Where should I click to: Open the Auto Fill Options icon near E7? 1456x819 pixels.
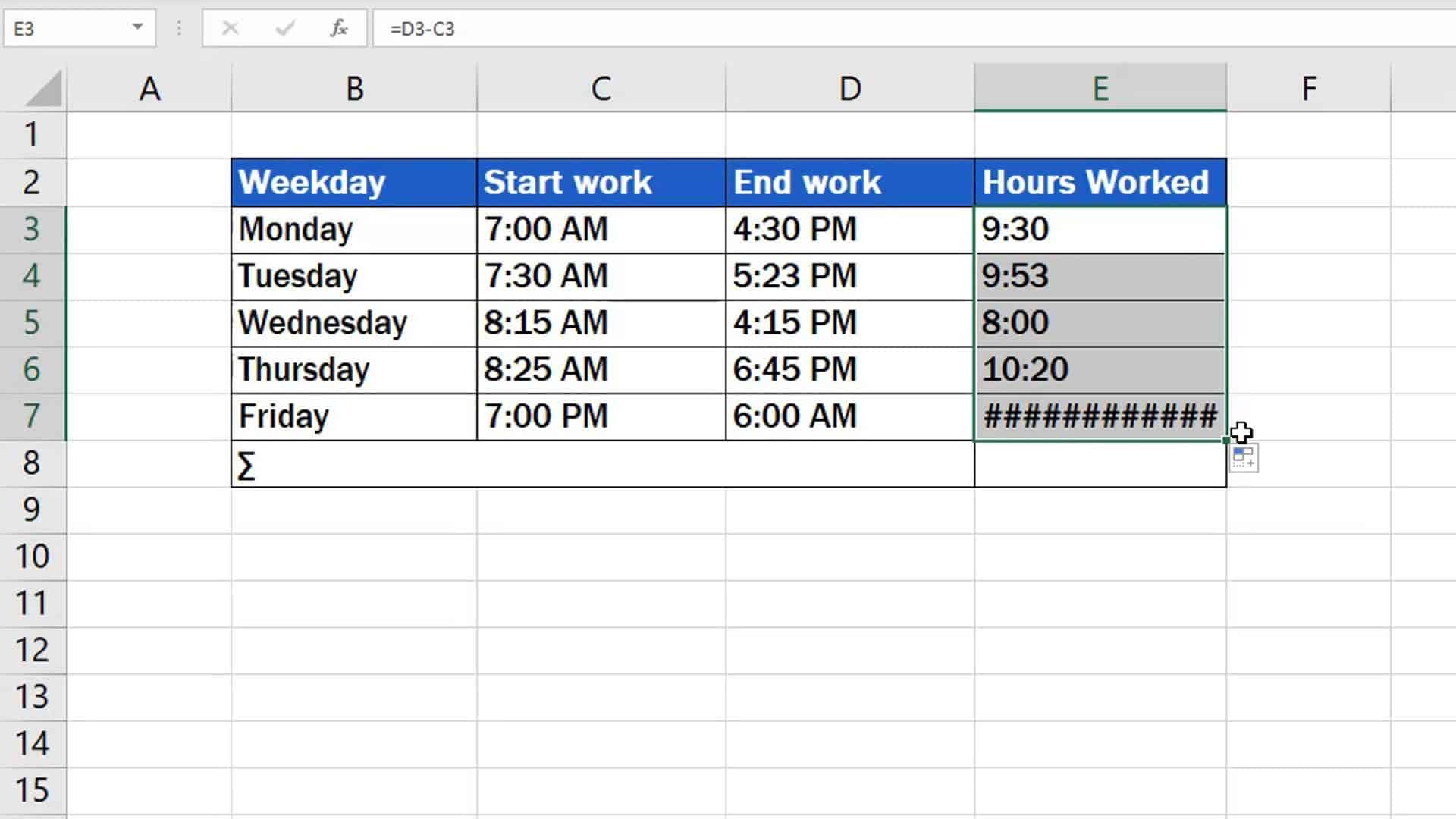(1243, 457)
